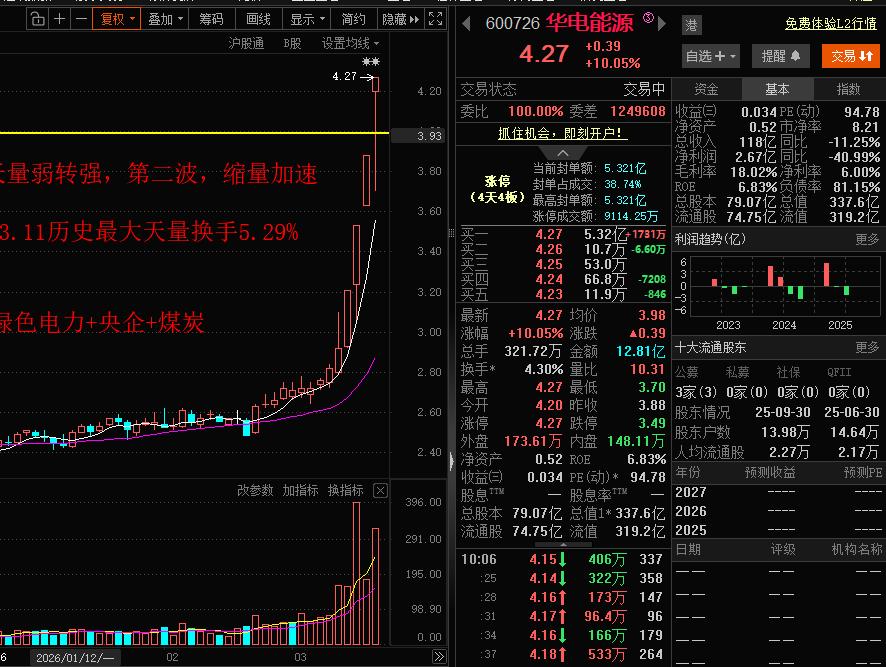Viewport: 886px width, 667px height.
Task: Close the bottom indicator panel
Action: coord(379,490)
